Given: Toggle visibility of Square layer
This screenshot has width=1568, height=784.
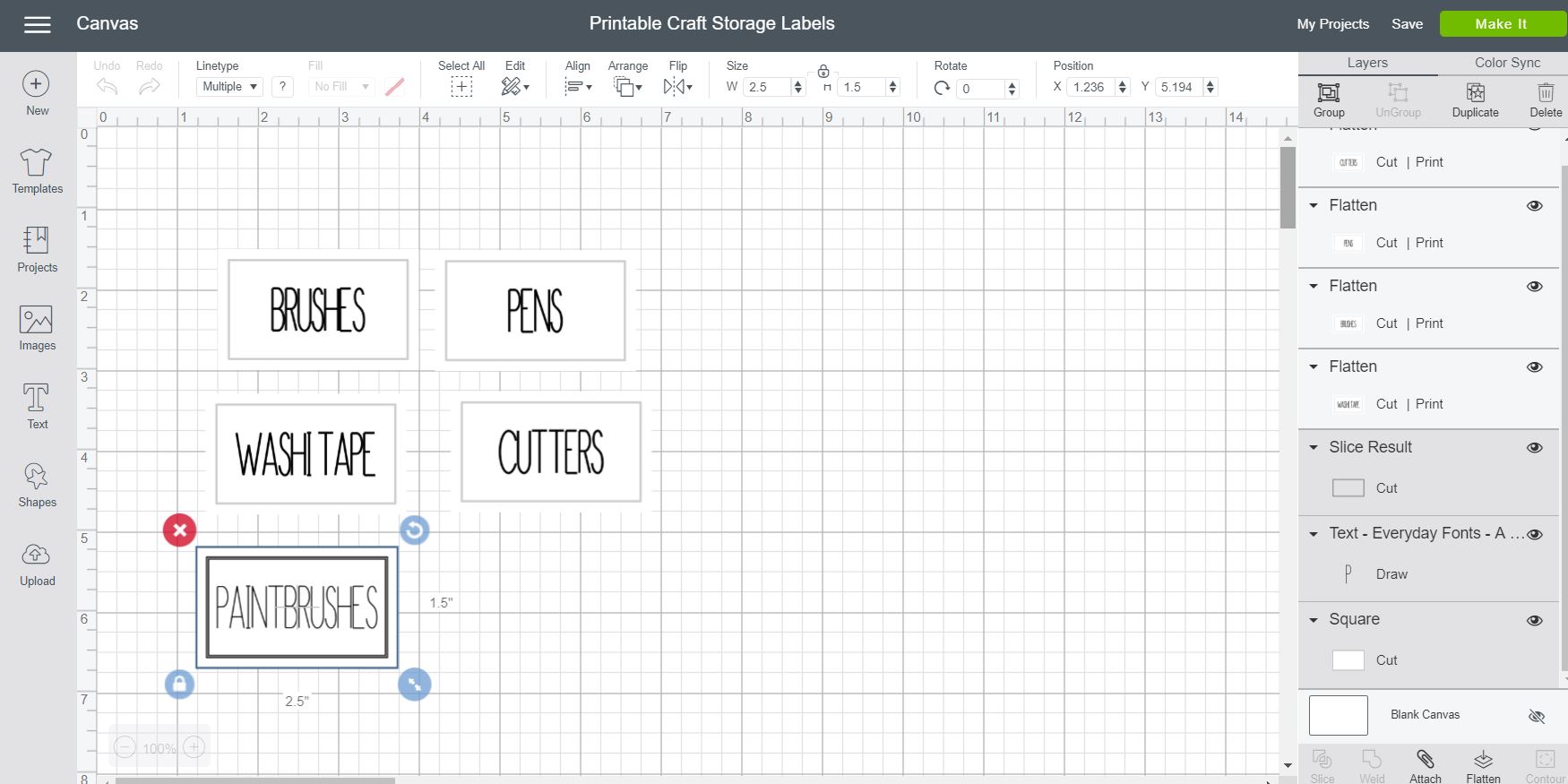Looking at the screenshot, I should pyautogui.click(x=1534, y=620).
